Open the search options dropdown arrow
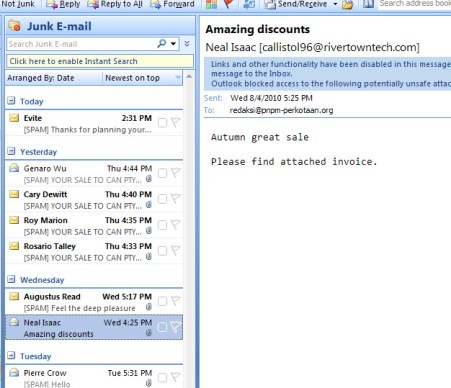451x388 pixels. point(173,44)
